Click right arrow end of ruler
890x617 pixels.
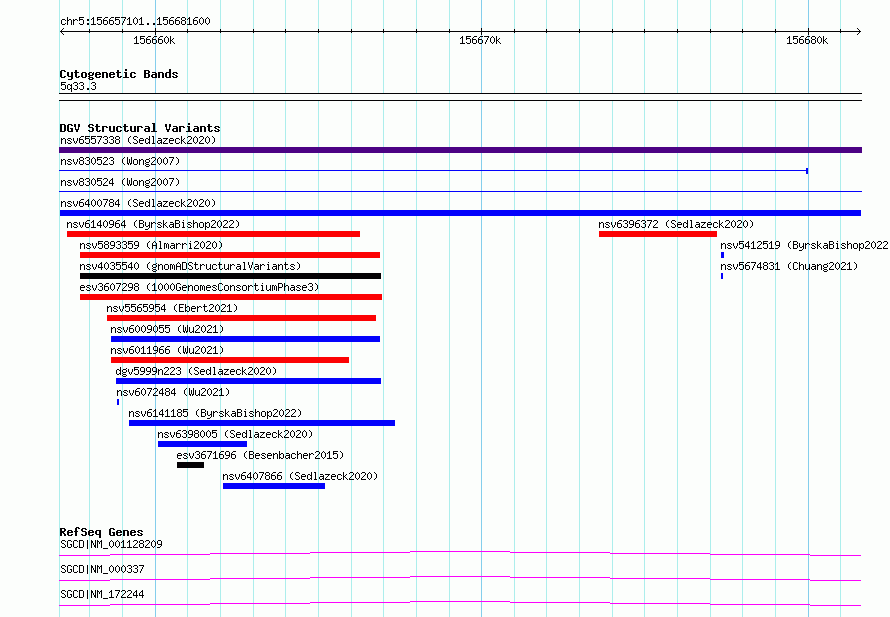tap(858, 31)
